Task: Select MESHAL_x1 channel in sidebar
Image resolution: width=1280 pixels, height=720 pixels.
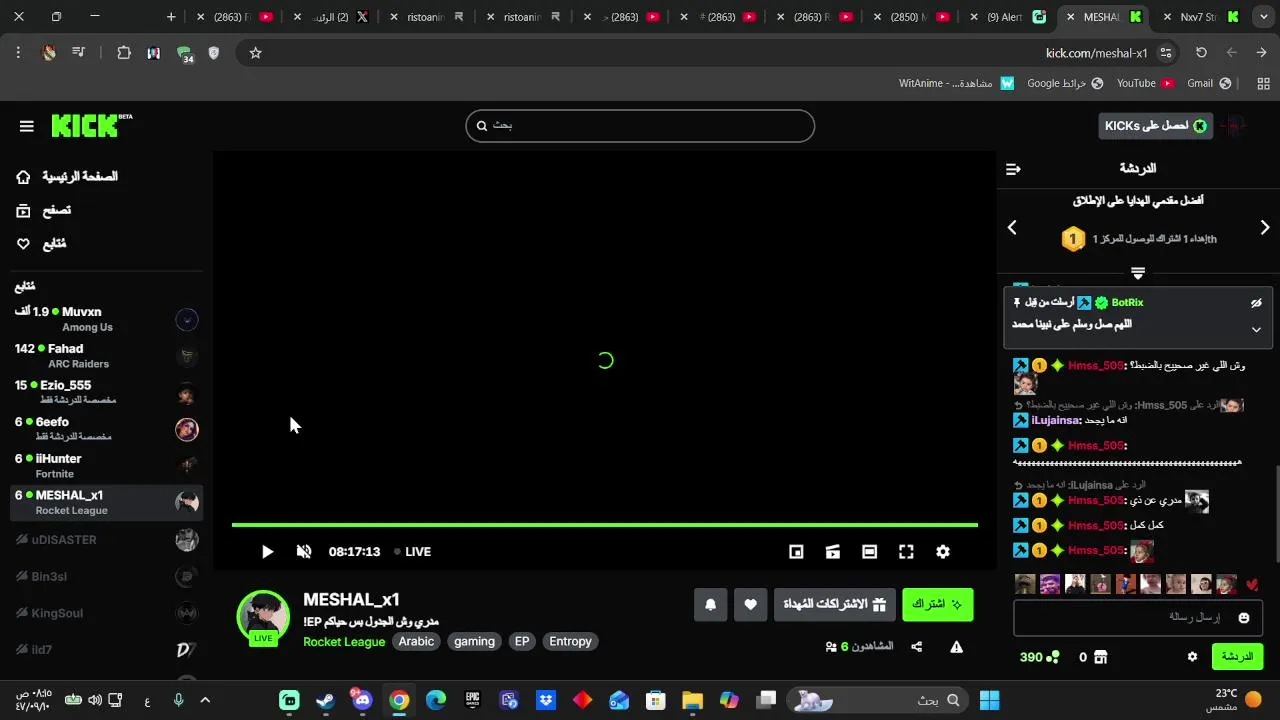Action: 106,502
